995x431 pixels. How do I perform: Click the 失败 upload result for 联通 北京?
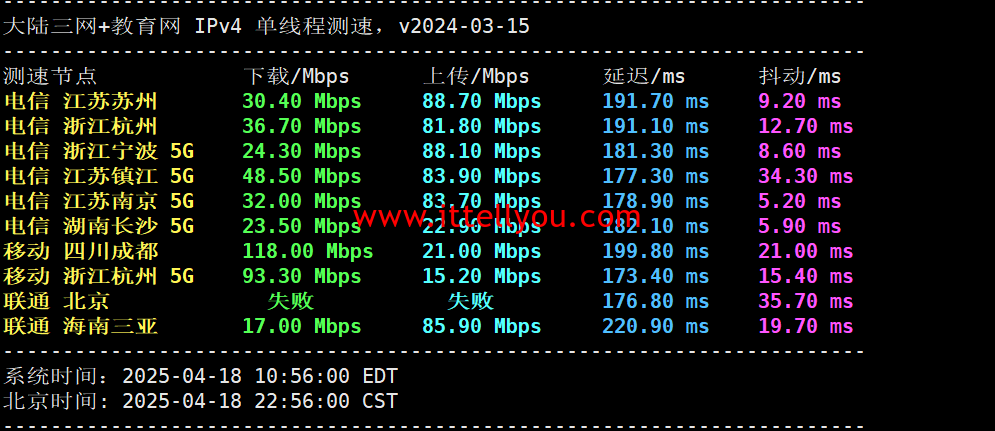[x=470, y=301]
